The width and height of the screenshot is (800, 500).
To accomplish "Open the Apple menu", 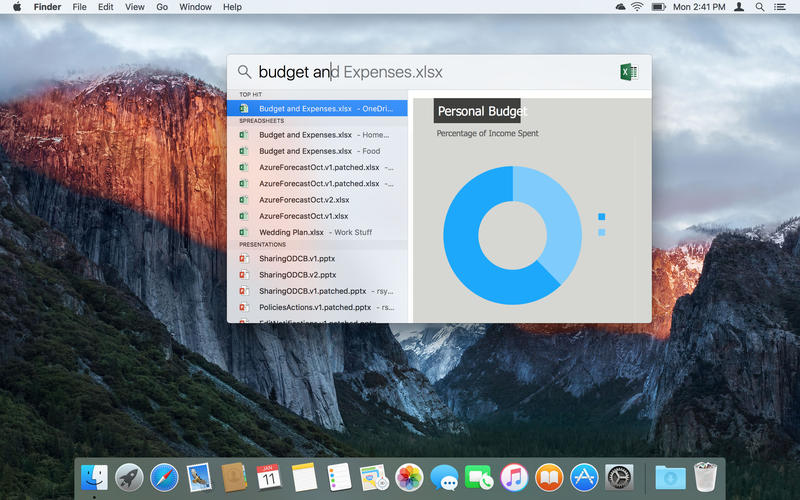I will click(16, 7).
